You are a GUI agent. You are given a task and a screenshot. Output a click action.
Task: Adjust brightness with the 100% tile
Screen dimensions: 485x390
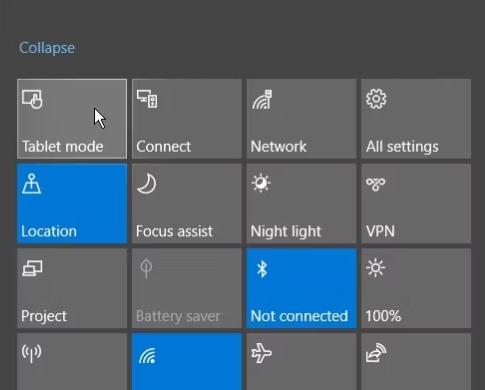416,288
